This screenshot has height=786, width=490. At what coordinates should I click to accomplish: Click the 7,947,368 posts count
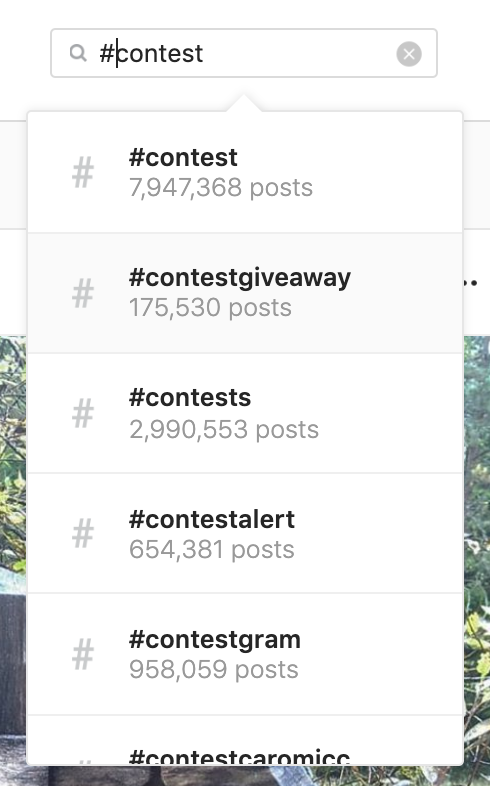[221, 188]
